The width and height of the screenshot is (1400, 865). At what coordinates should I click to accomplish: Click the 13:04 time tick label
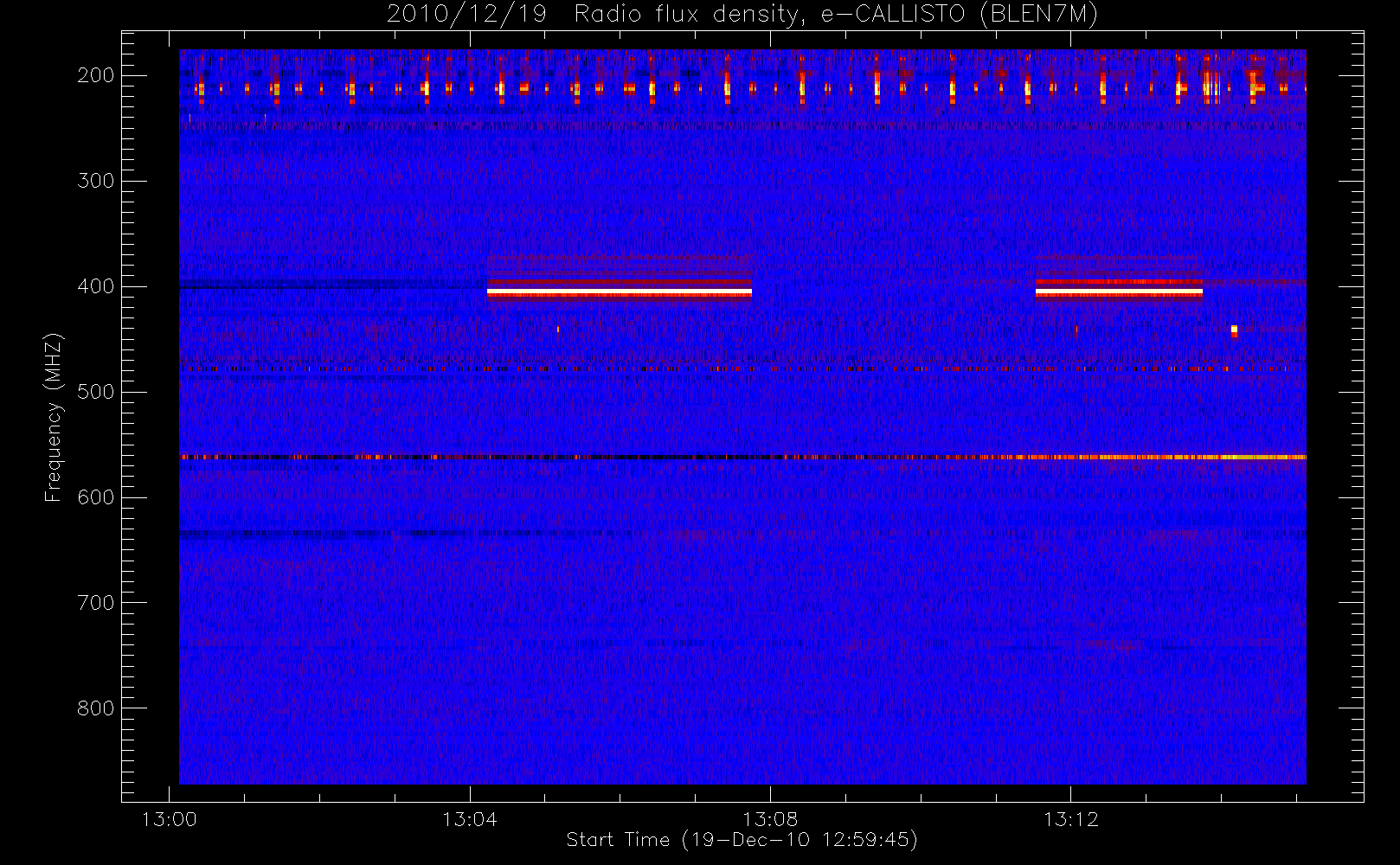pyautogui.click(x=470, y=819)
